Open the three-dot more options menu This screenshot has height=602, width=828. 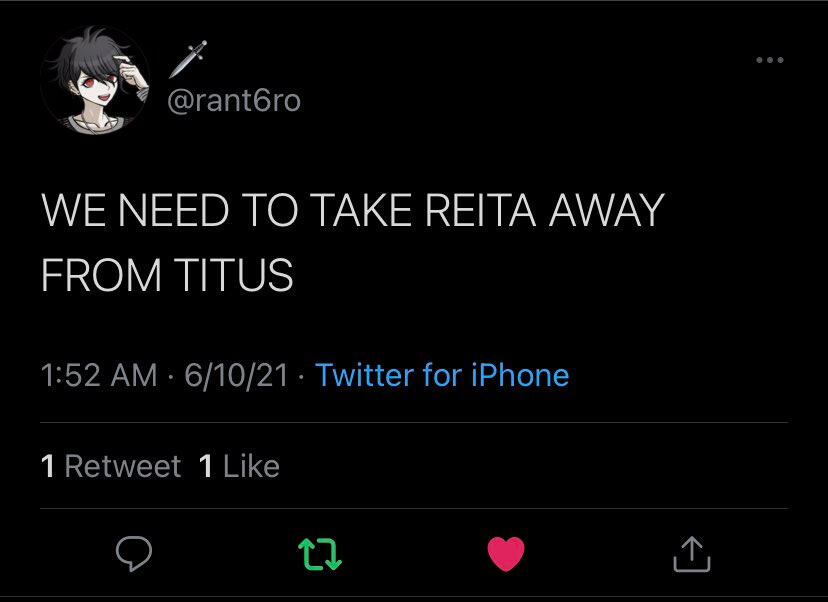(x=769, y=61)
